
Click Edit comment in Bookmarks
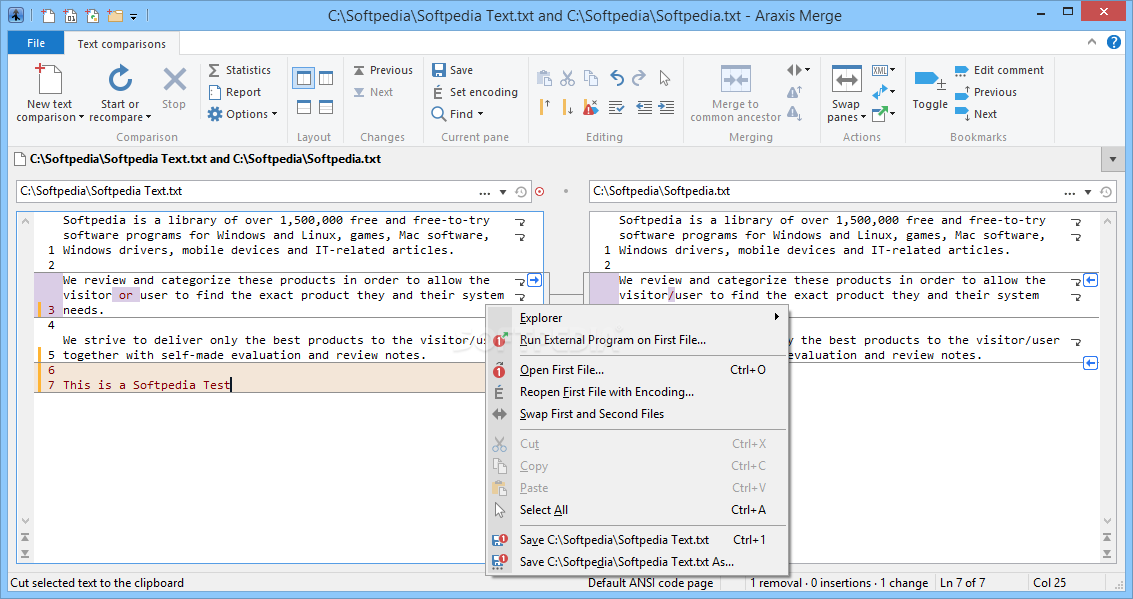coord(999,70)
